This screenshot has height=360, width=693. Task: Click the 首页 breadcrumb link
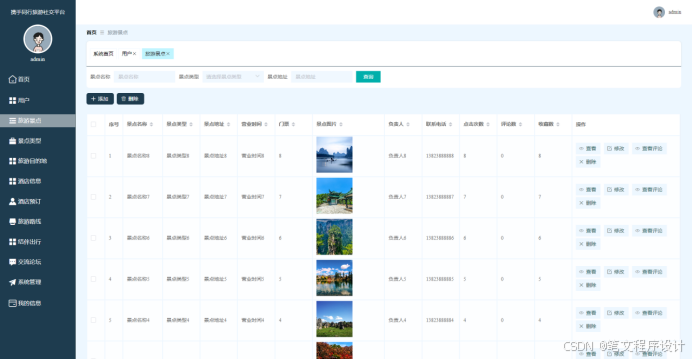click(x=91, y=33)
